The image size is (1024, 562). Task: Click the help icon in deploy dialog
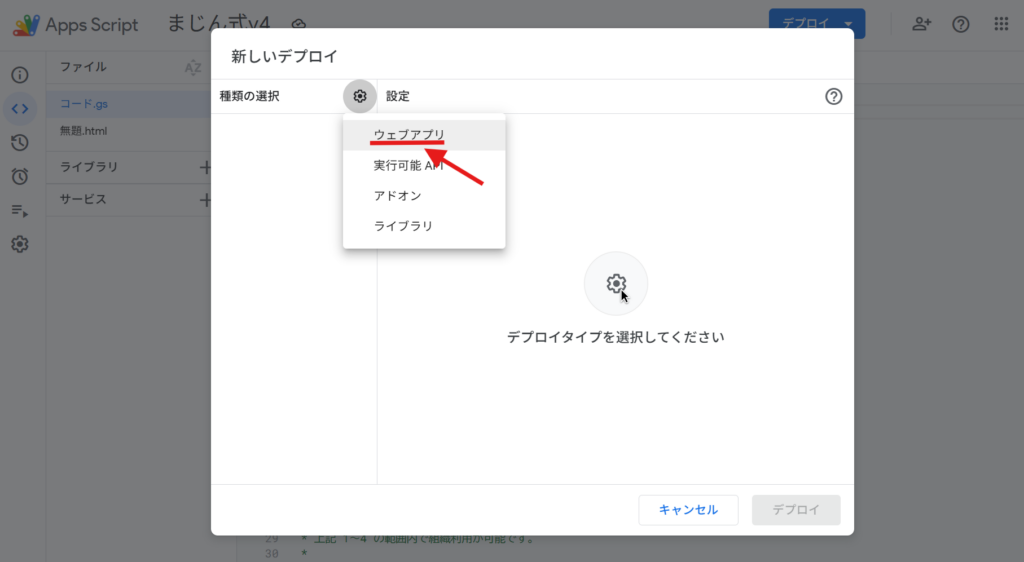(x=833, y=96)
